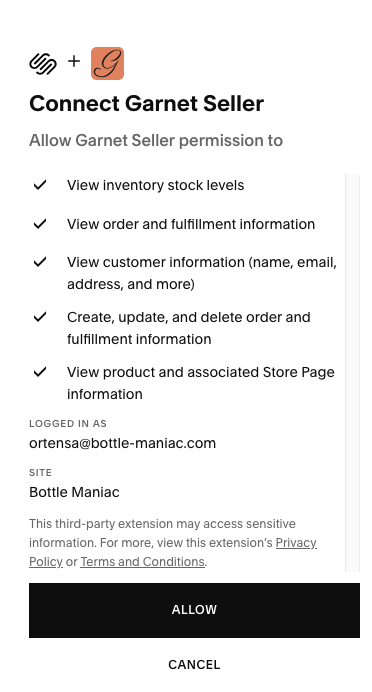Click the Allow Garnet Seller permission to subtitle

(156, 141)
